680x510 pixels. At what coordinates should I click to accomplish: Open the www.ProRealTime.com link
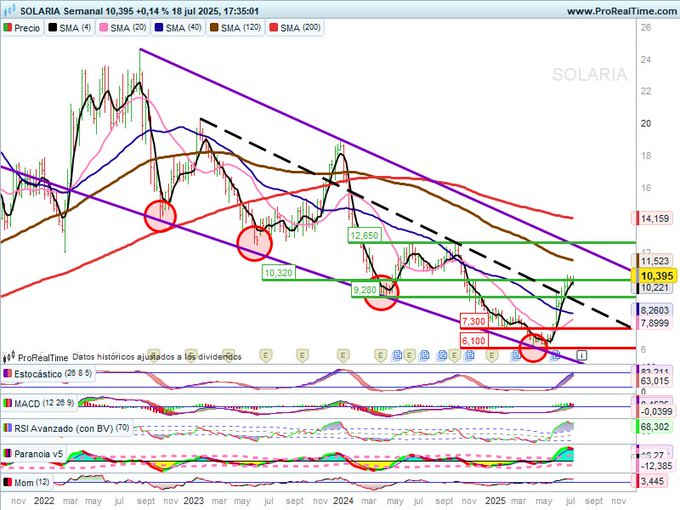click(623, 11)
